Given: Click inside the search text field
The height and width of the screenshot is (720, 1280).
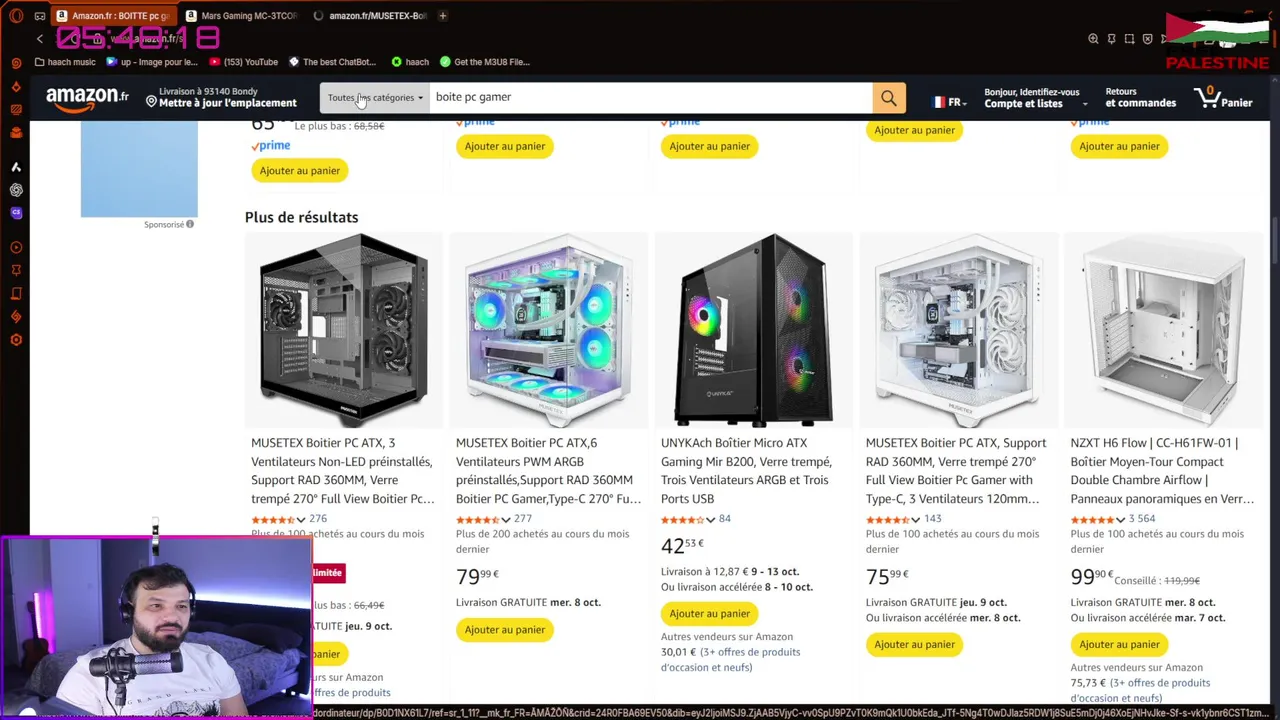Looking at the screenshot, I should point(650,98).
